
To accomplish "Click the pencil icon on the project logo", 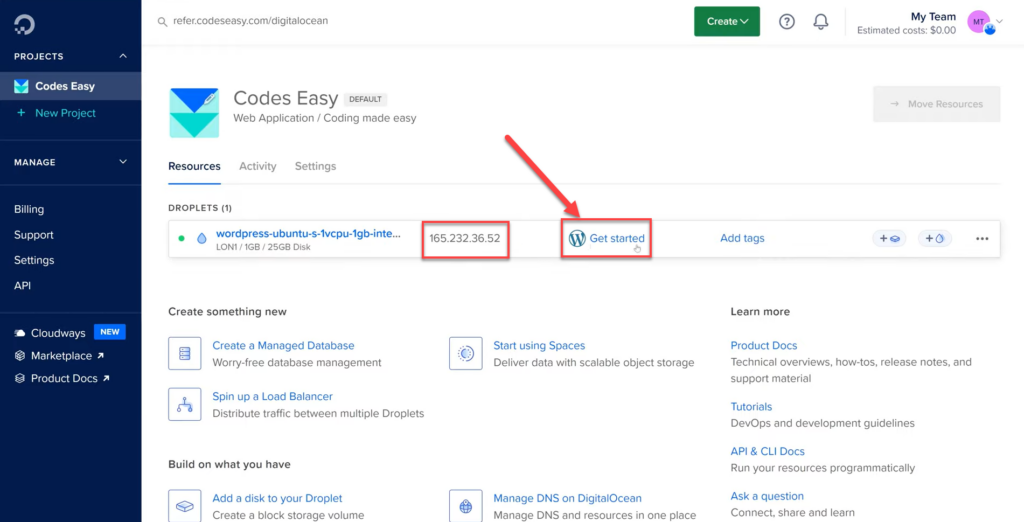I will pyautogui.click(x=209, y=99).
